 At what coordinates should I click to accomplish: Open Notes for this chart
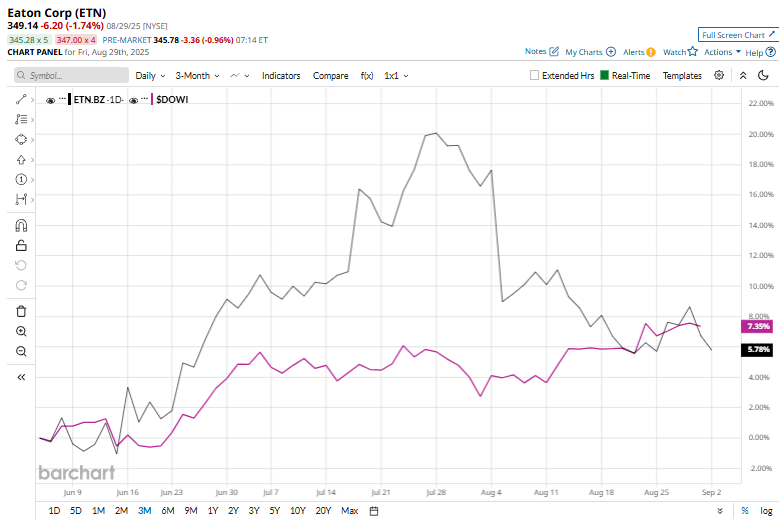542,51
